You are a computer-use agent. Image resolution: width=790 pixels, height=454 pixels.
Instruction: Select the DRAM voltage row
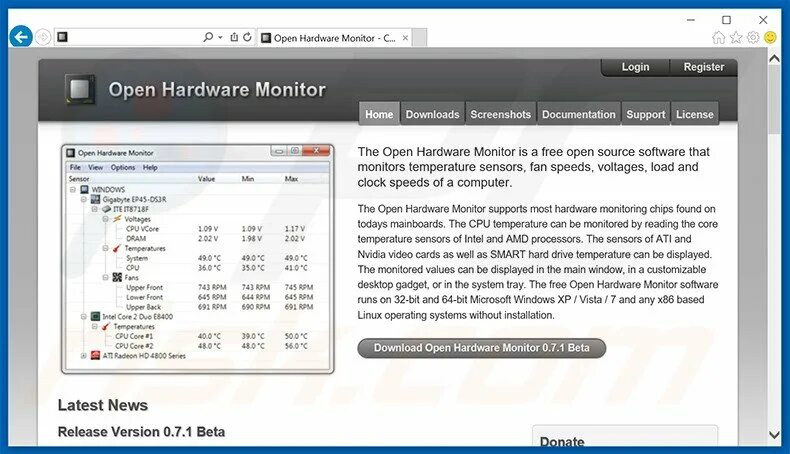click(198, 239)
